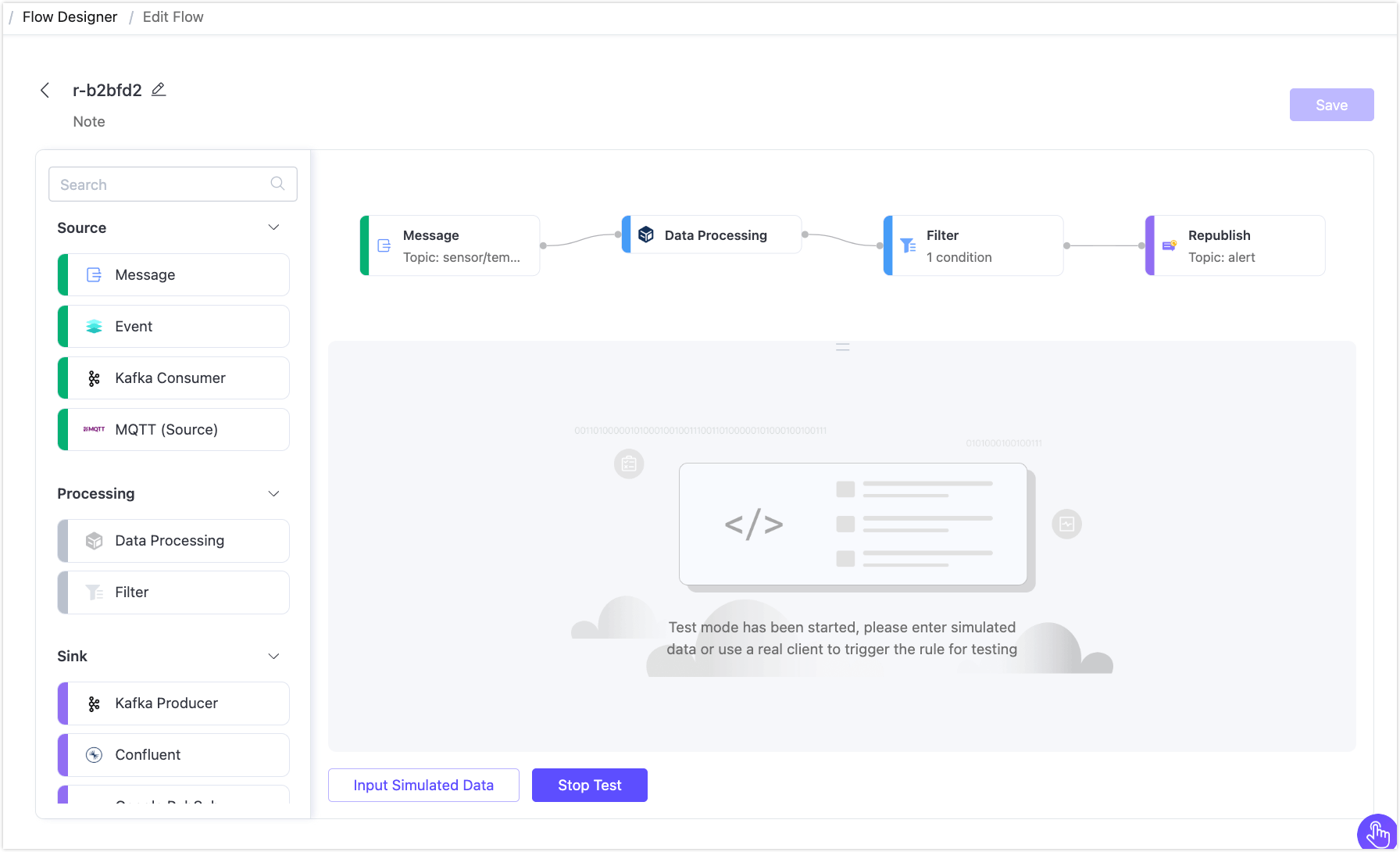Select the Data Processing node on canvas
The image size is (1400, 852).
(712, 234)
